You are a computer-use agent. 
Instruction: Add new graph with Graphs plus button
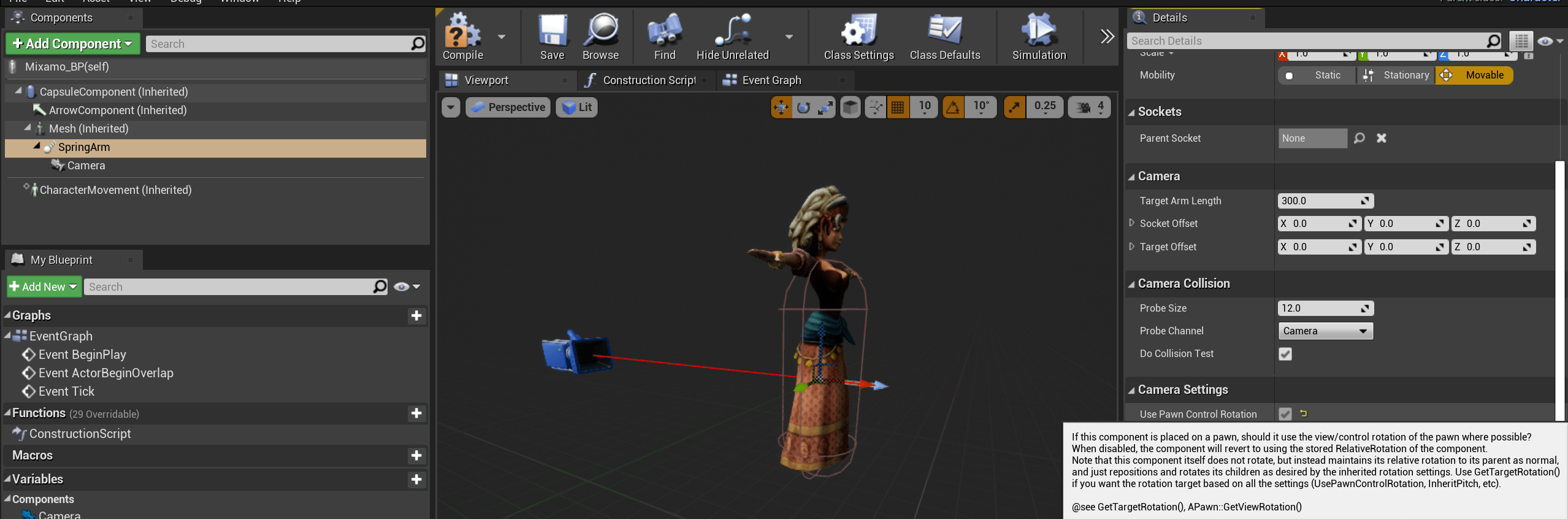point(416,315)
